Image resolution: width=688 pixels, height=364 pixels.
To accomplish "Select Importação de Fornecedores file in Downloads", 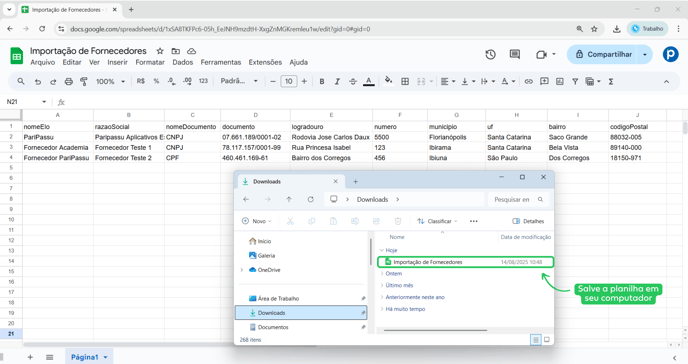I will [465, 262].
